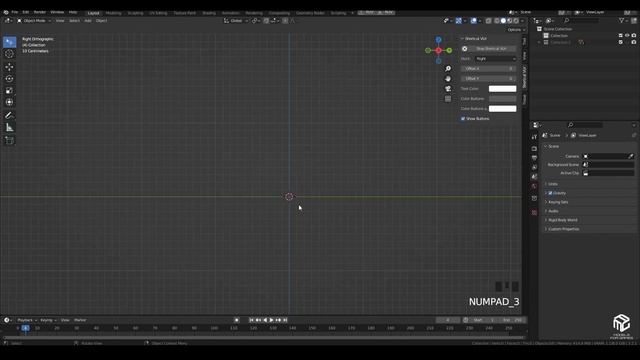Open the timeline Keying popover
The image size is (640, 360).
point(48,320)
